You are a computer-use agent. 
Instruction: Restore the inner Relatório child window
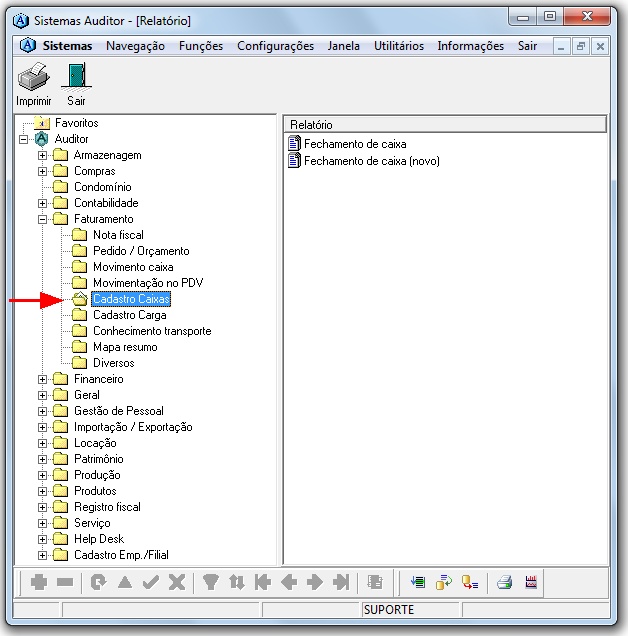581,46
